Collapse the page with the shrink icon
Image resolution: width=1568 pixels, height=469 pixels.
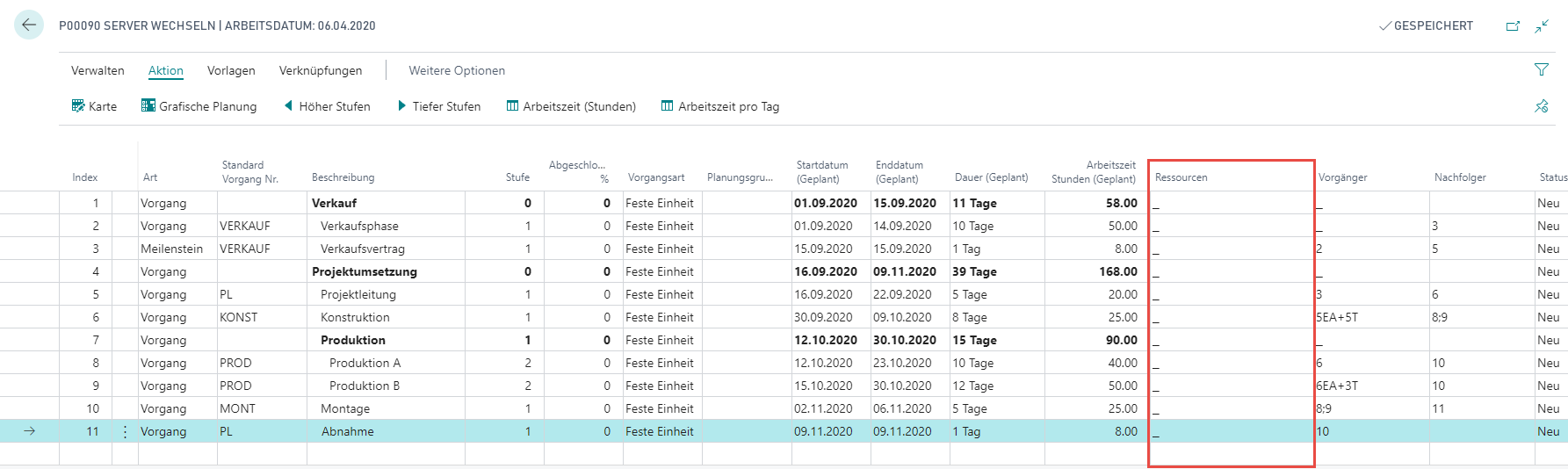1542,26
